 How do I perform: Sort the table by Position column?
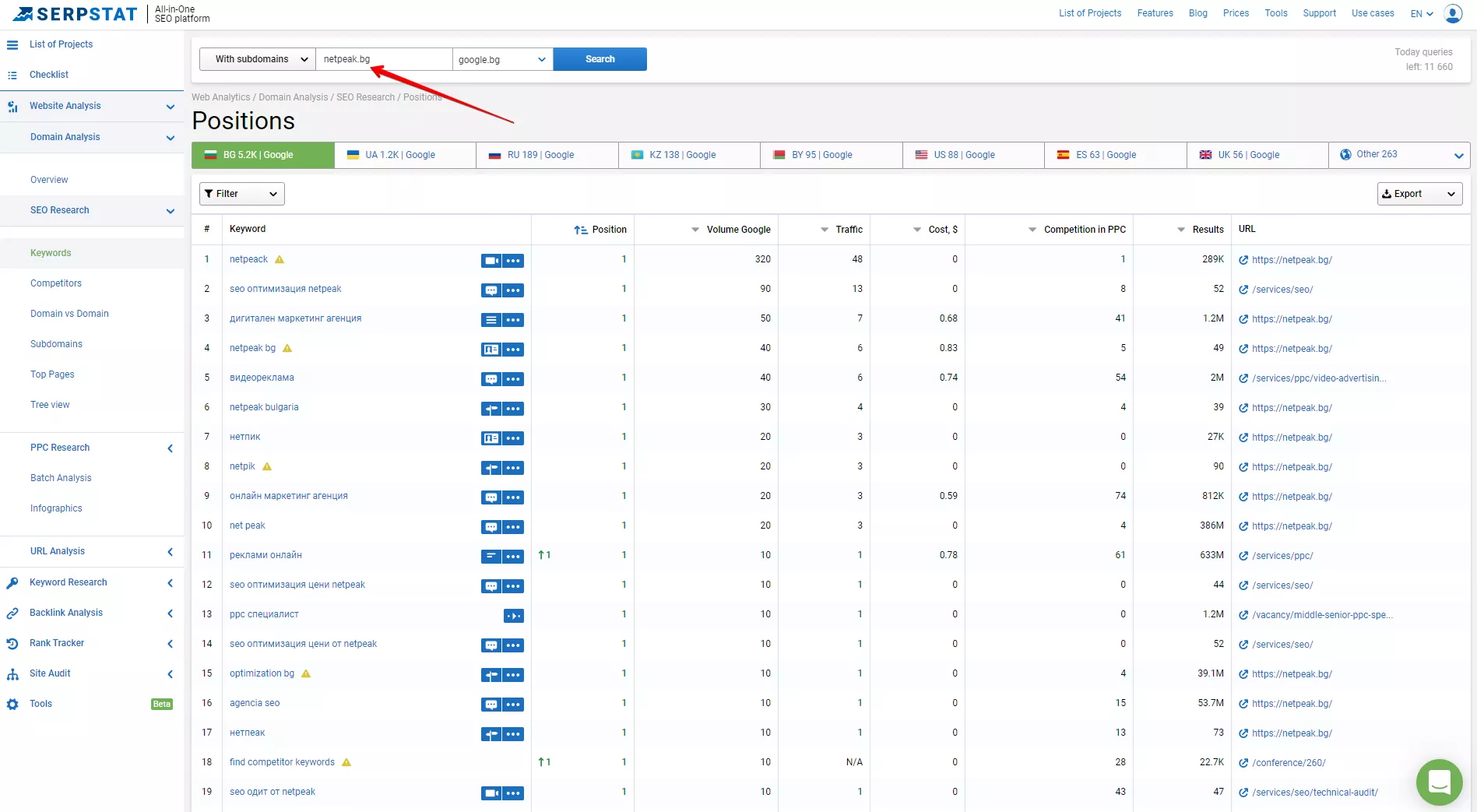600,230
